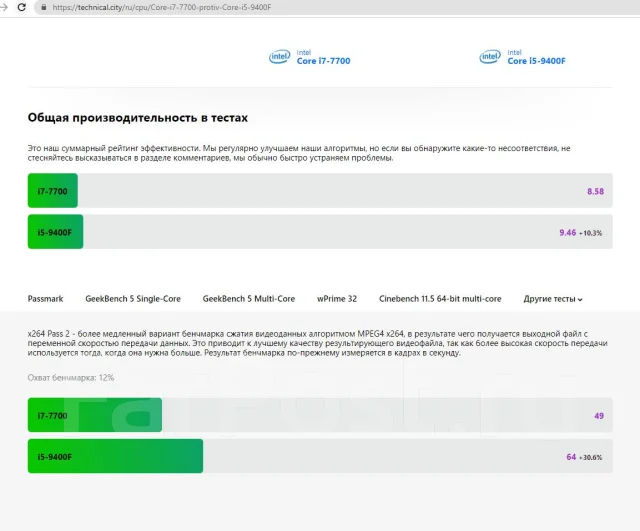Screen dimensions: 640x531
Task: Click the +10.3% difference label
Action: click(x=591, y=233)
